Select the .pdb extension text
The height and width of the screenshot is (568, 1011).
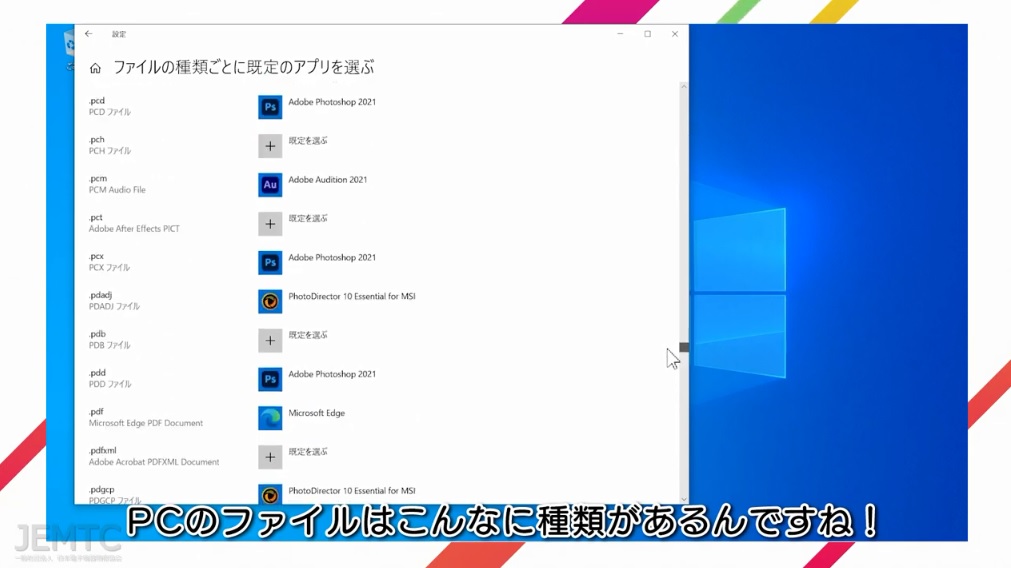point(97,334)
